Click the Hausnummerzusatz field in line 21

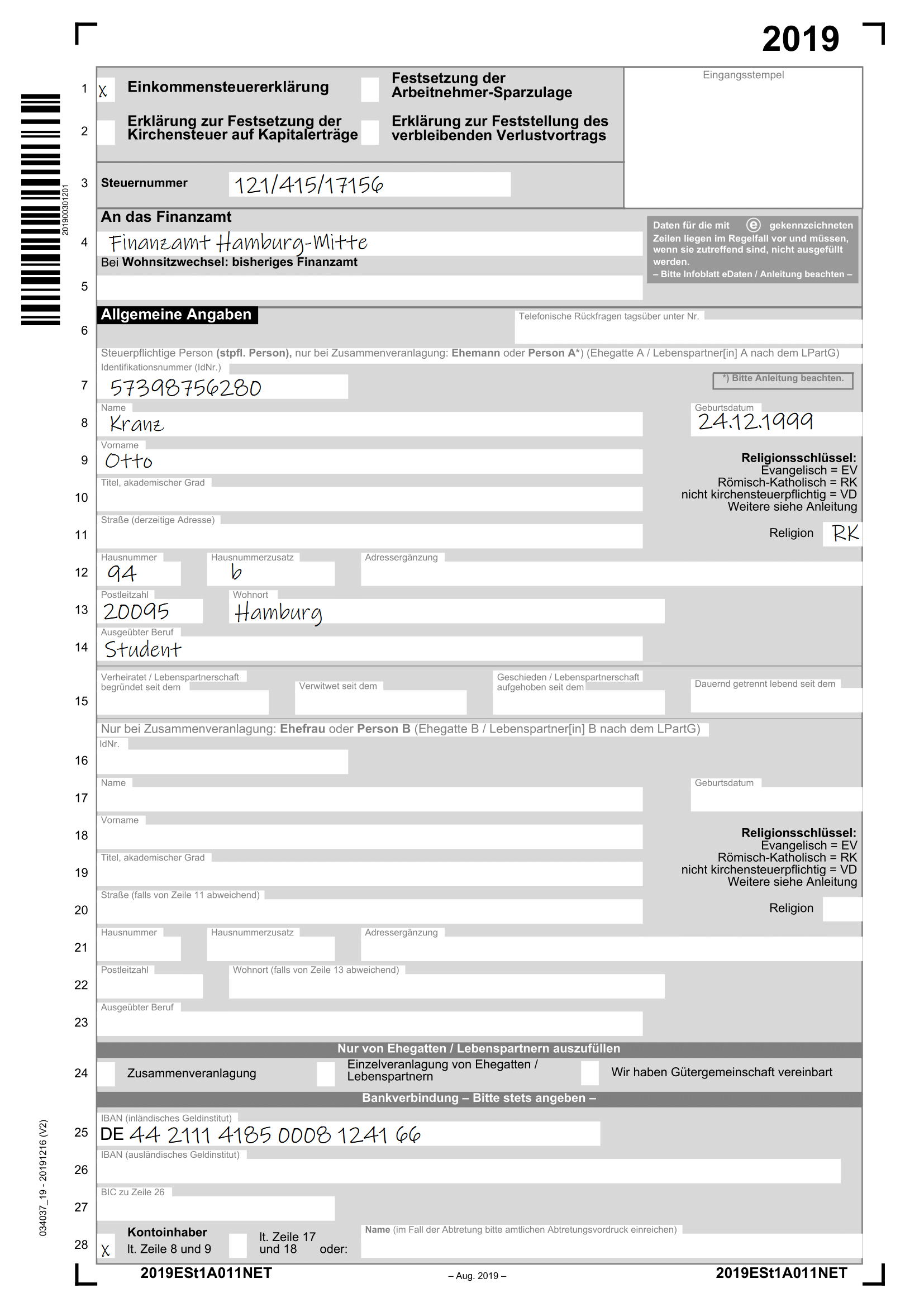pyautogui.click(x=271, y=949)
